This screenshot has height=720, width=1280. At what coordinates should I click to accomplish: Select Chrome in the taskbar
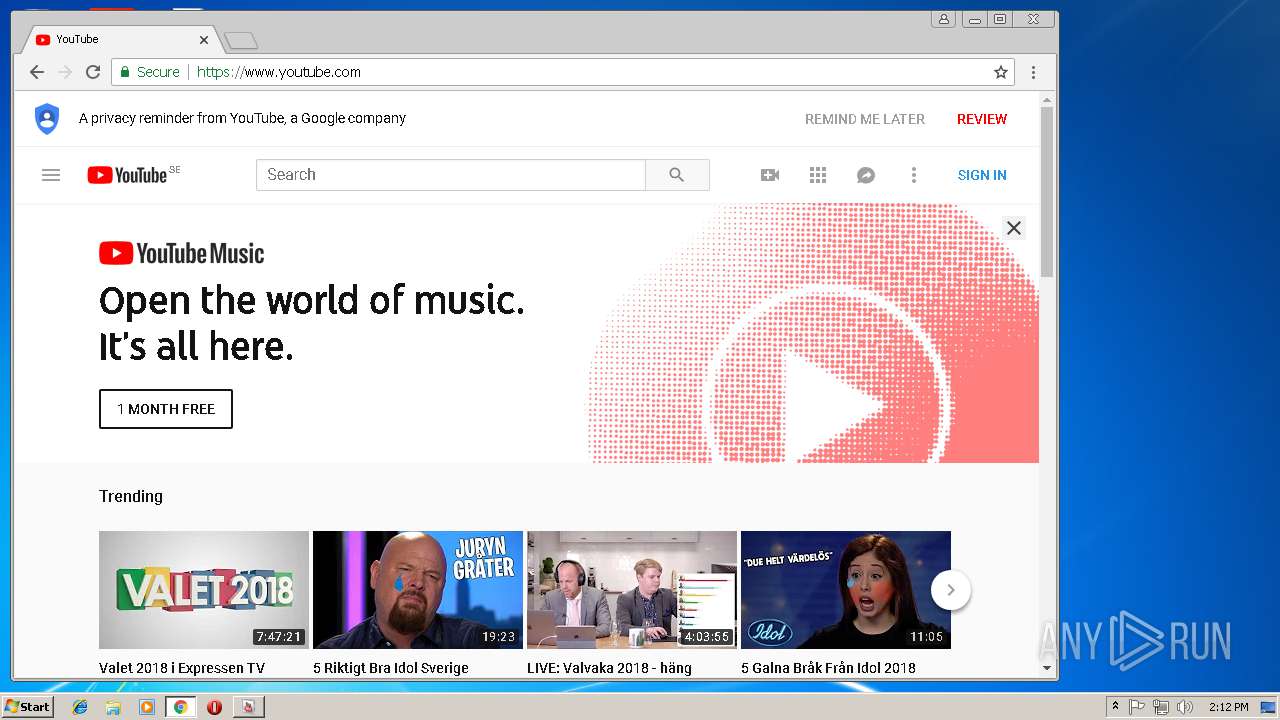(x=180, y=707)
